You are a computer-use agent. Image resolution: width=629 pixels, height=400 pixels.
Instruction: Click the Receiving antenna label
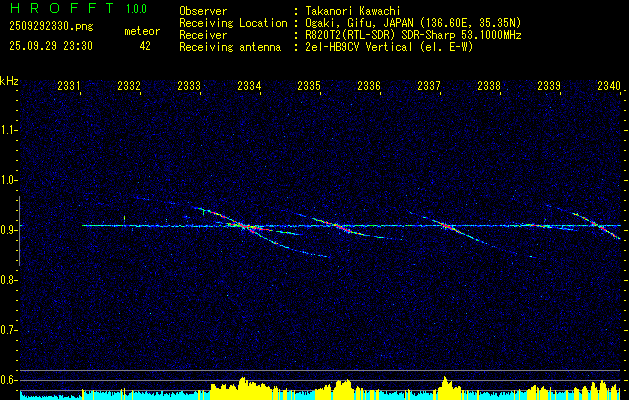click(230, 47)
